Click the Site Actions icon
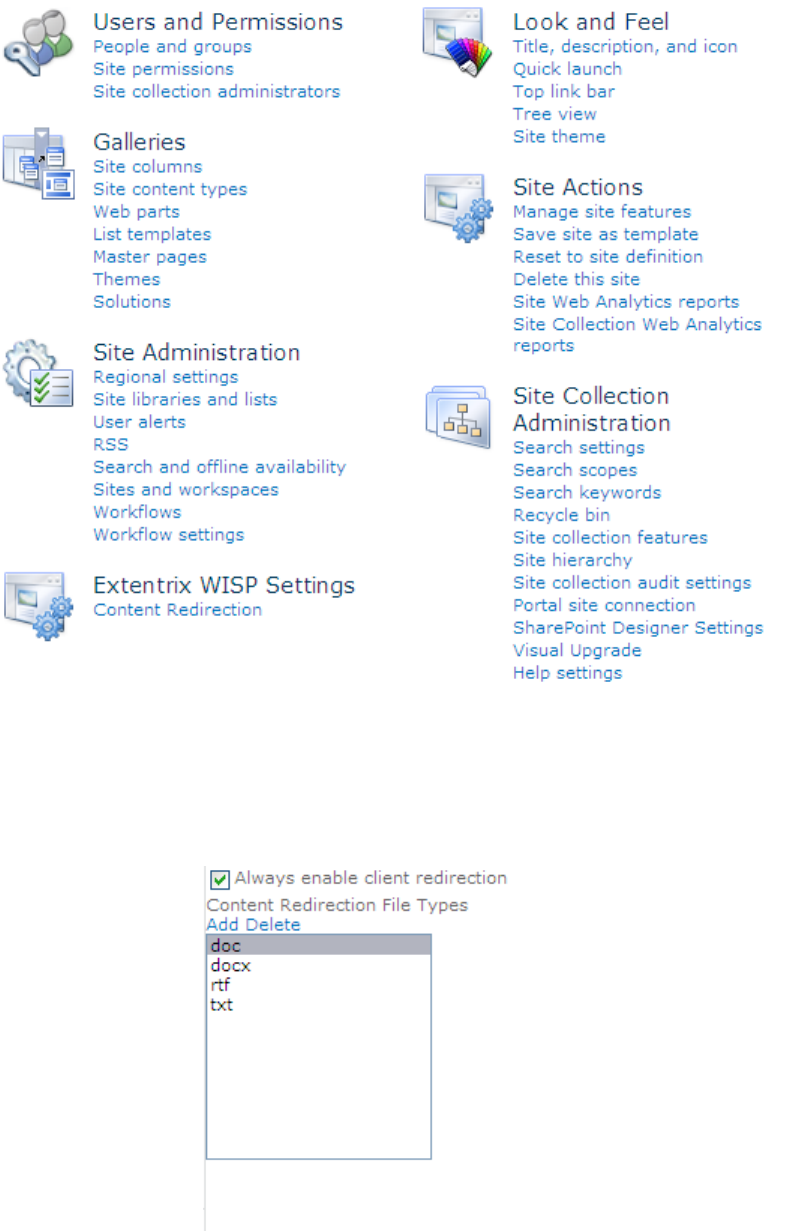Image resolution: width=795 pixels, height=1231 pixels. click(x=458, y=208)
